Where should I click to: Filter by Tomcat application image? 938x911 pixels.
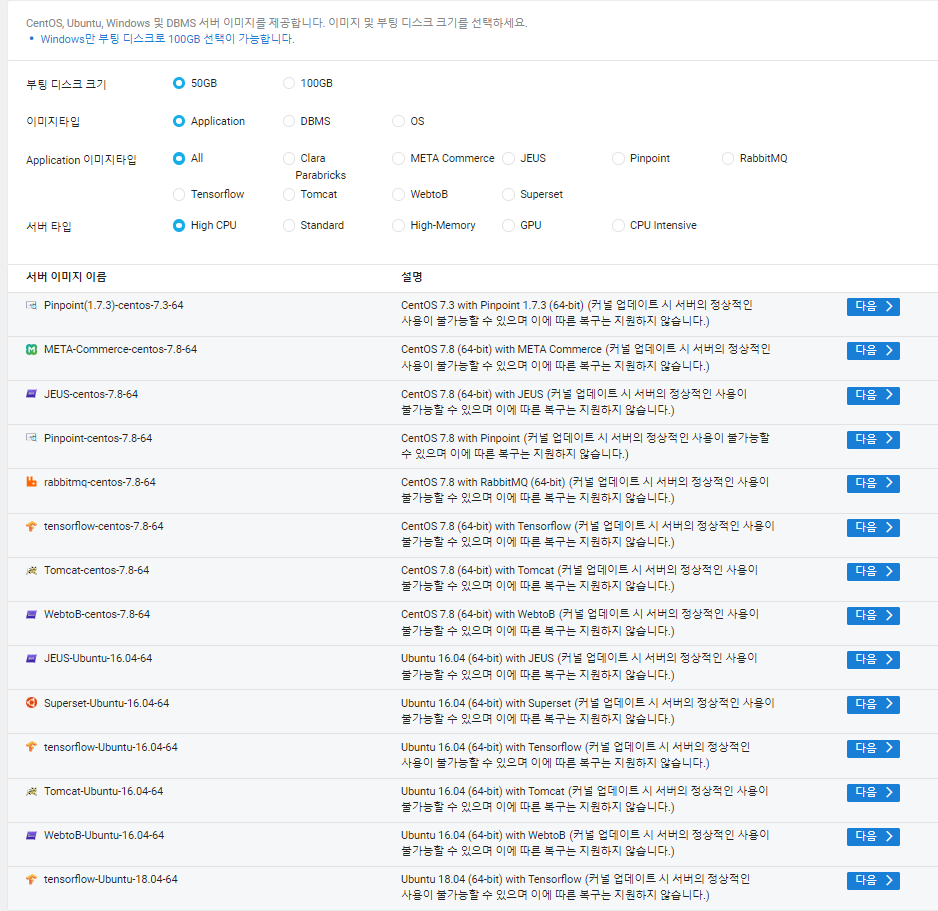tap(289, 194)
